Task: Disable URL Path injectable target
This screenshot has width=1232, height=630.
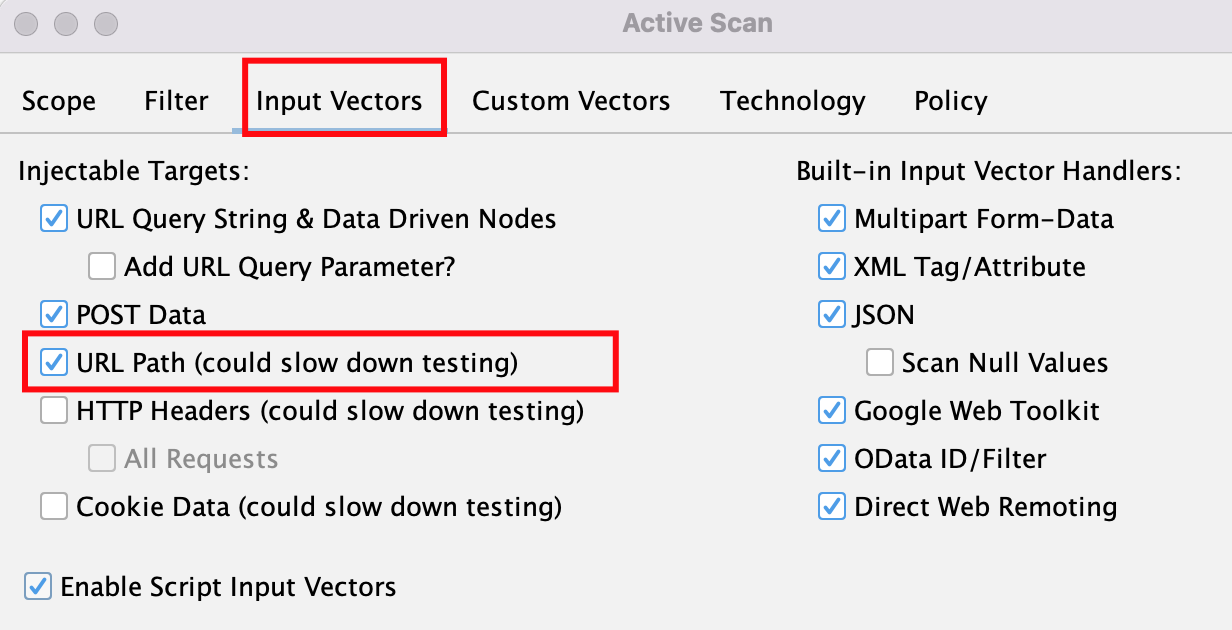Action: tap(54, 363)
